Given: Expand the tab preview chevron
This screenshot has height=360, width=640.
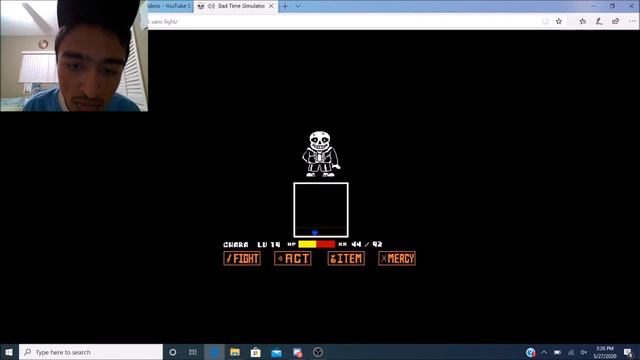Looking at the screenshot, I should 298,6.
